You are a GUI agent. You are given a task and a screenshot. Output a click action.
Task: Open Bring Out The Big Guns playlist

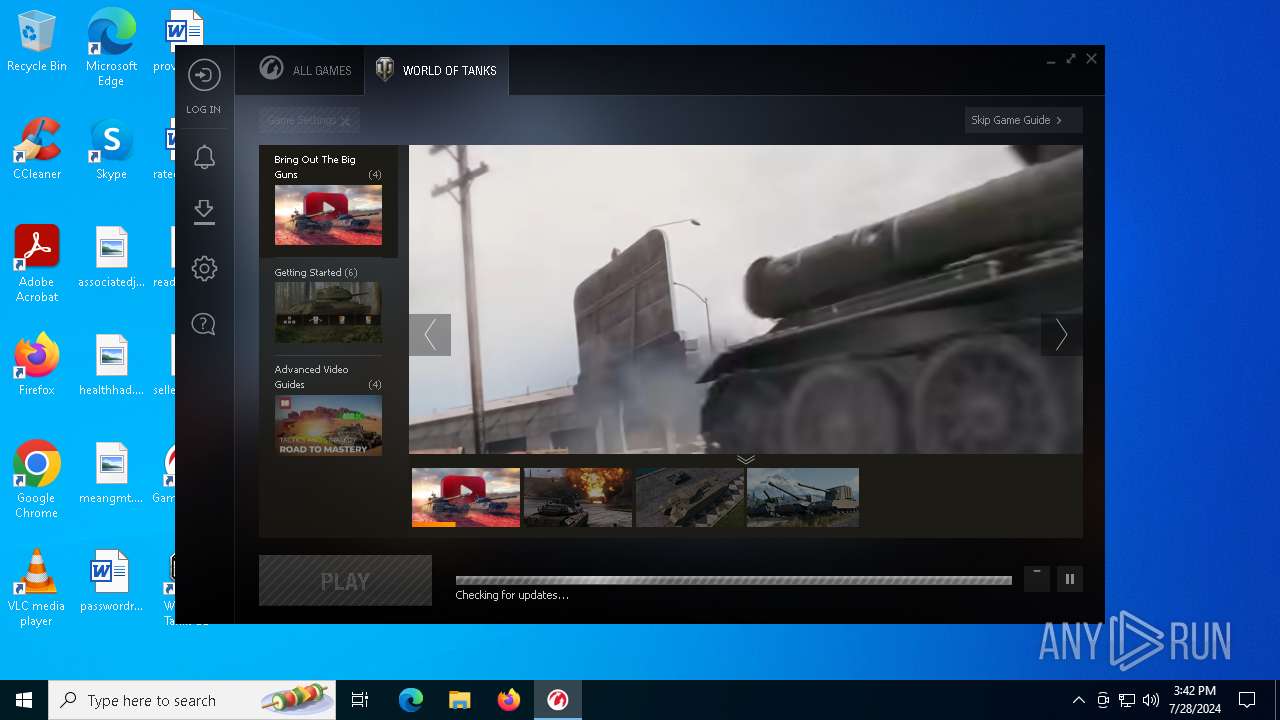[328, 201]
